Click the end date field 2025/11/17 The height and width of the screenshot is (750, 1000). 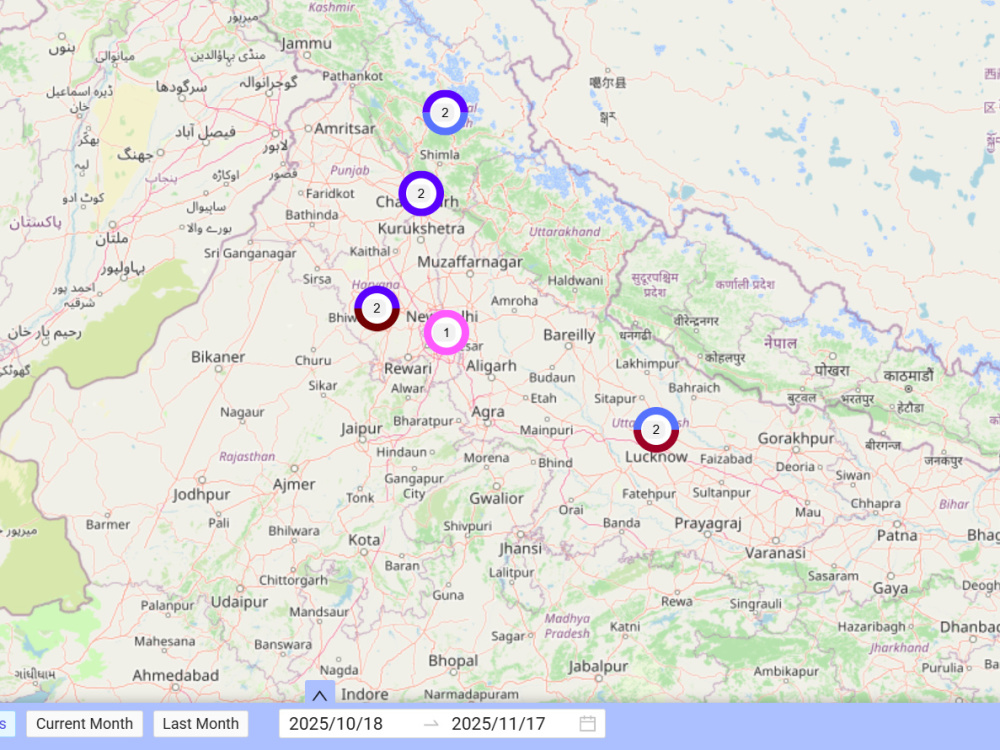[498, 724]
